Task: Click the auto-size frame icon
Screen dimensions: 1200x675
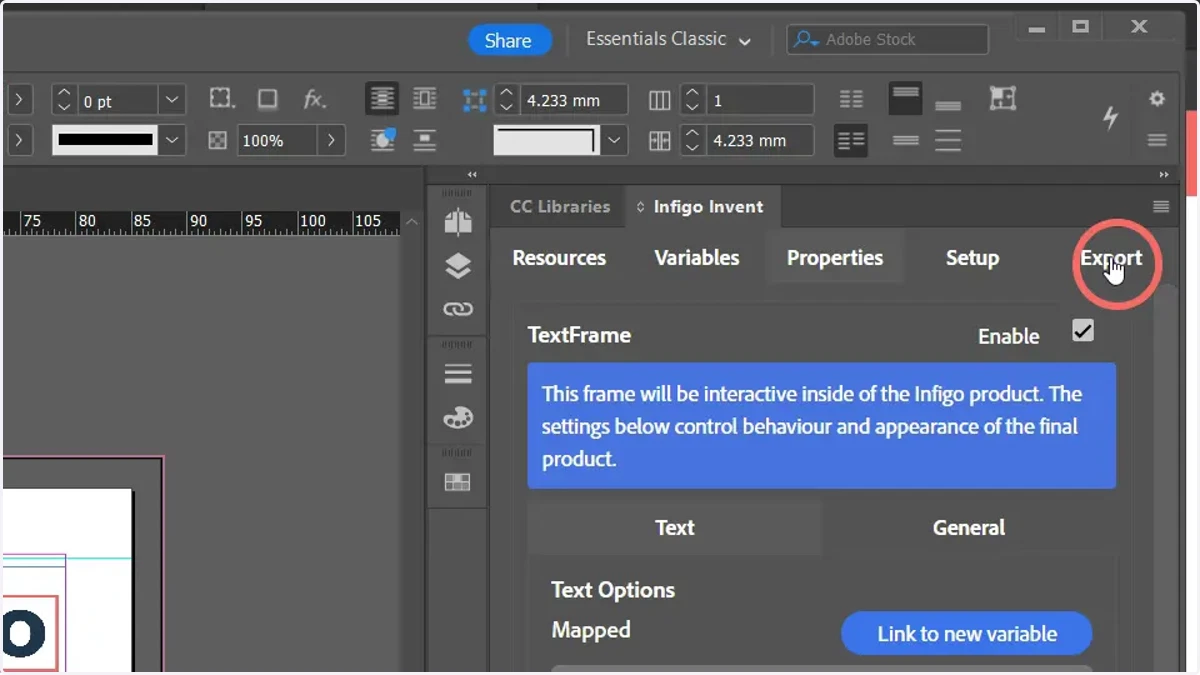Action: coord(1003,98)
